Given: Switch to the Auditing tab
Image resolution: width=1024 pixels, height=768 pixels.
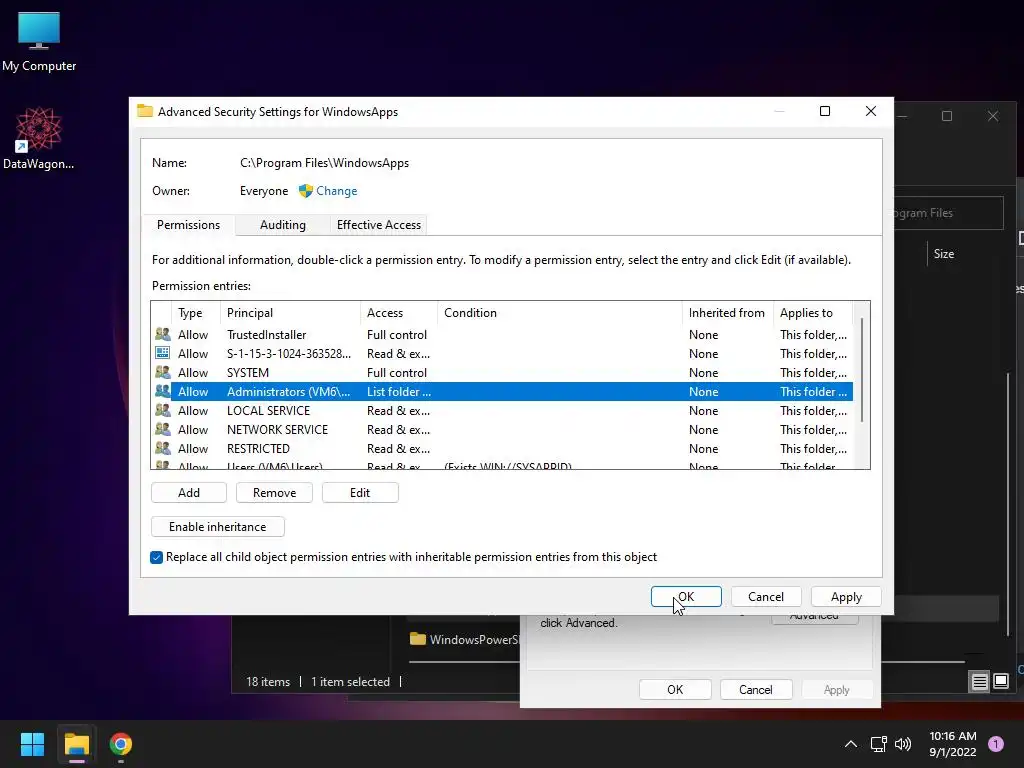Looking at the screenshot, I should coord(283,225).
